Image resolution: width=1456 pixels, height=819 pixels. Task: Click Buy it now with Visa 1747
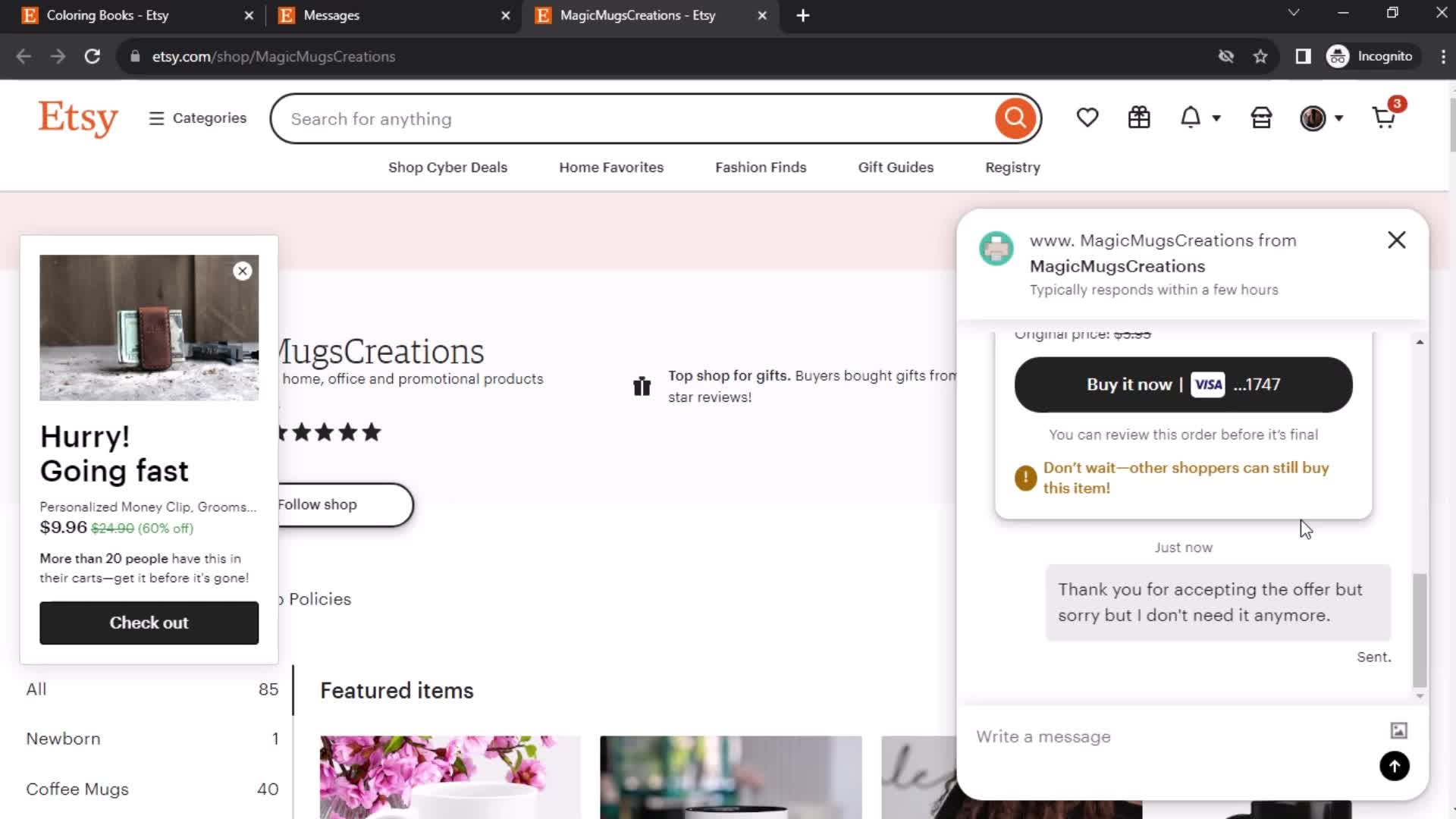click(1183, 384)
